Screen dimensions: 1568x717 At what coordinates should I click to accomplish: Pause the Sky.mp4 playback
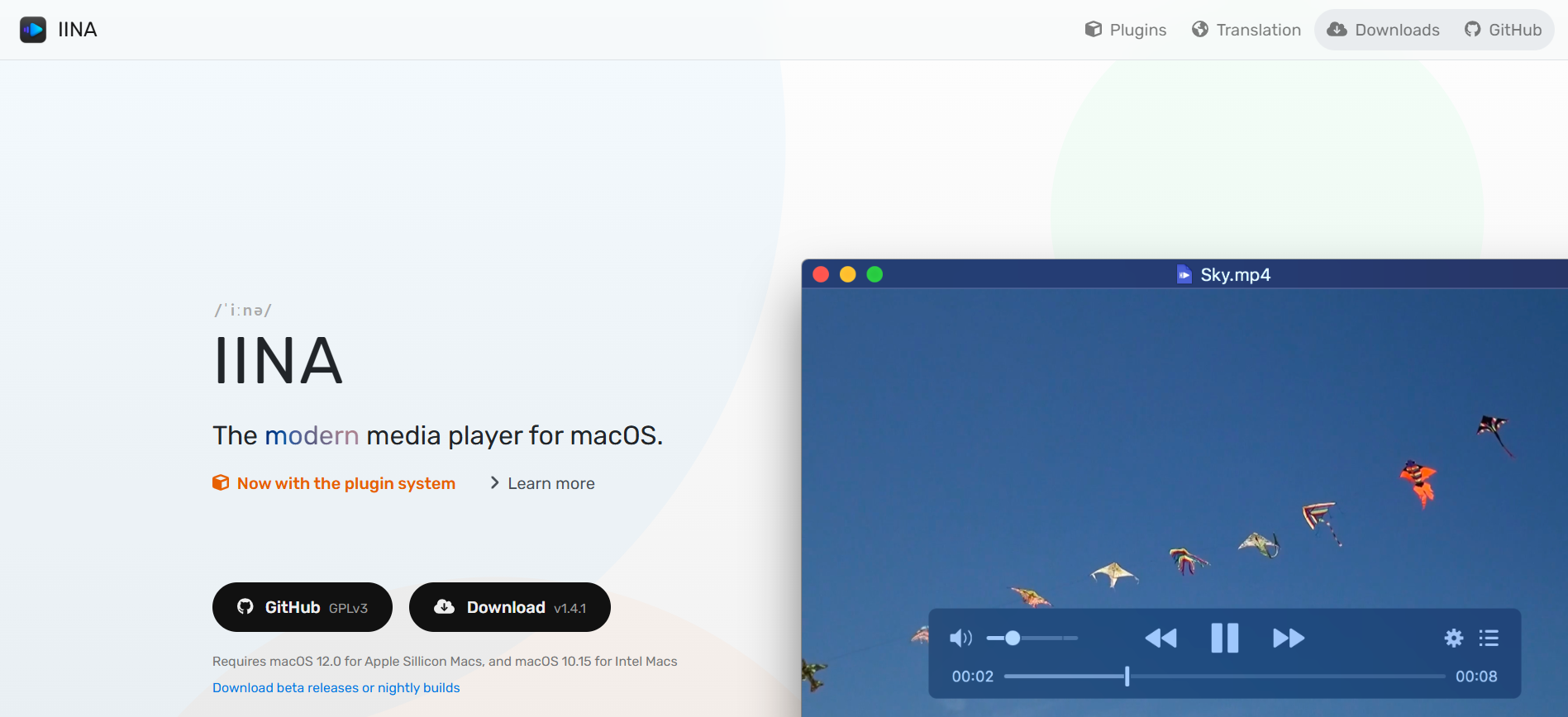pyautogui.click(x=1225, y=638)
